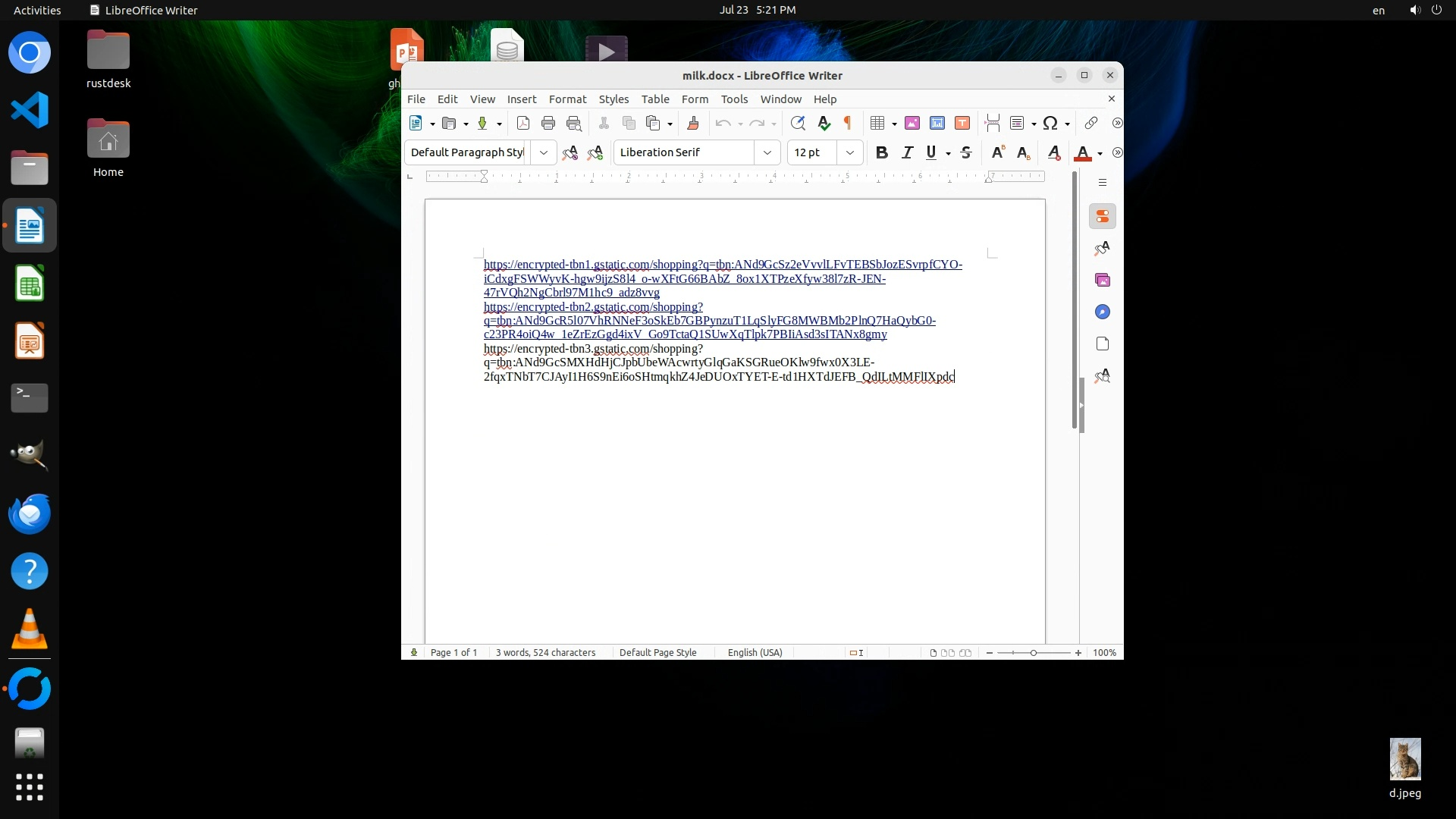Open Find & Replace tool
Image resolution: width=1456 pixels, height=819 pixels.
pyautogui.click(x=797, y=123)
